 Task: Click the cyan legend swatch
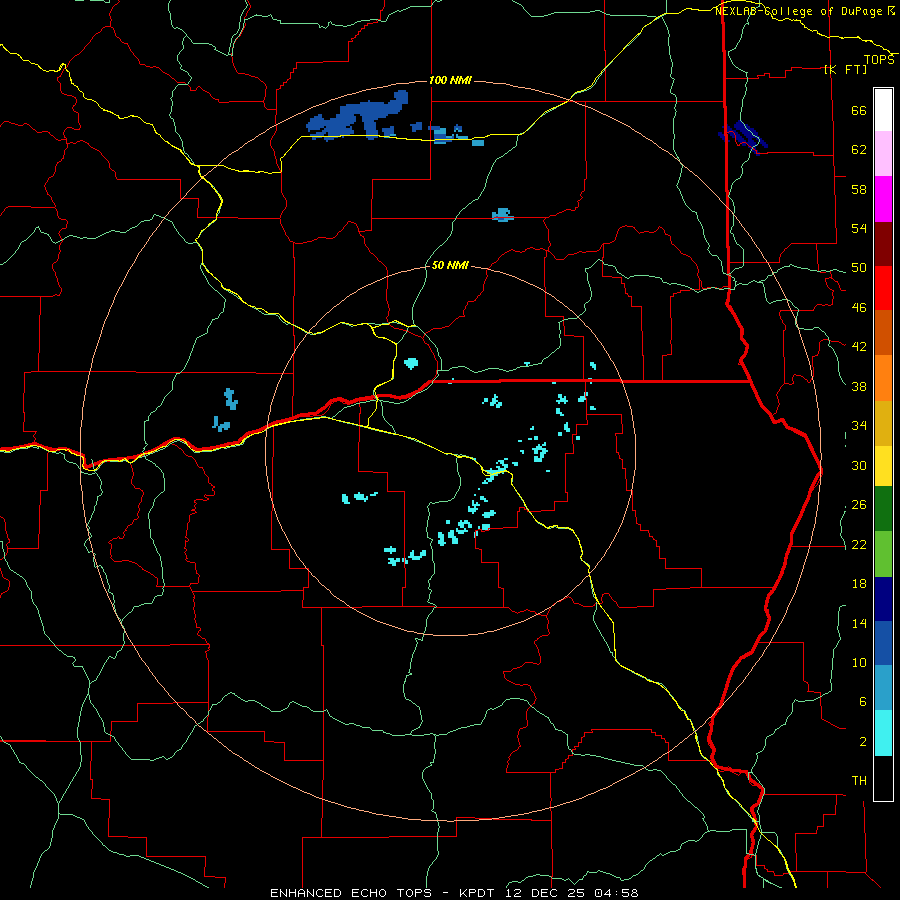[883, 733]
